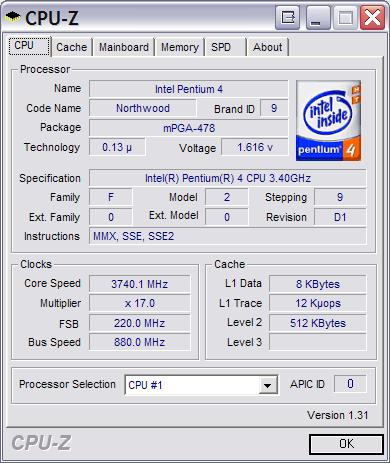Minimize the CPU-Z window
Screen dimensions: 390x463
pyautogui.click(x=318, y=17)
